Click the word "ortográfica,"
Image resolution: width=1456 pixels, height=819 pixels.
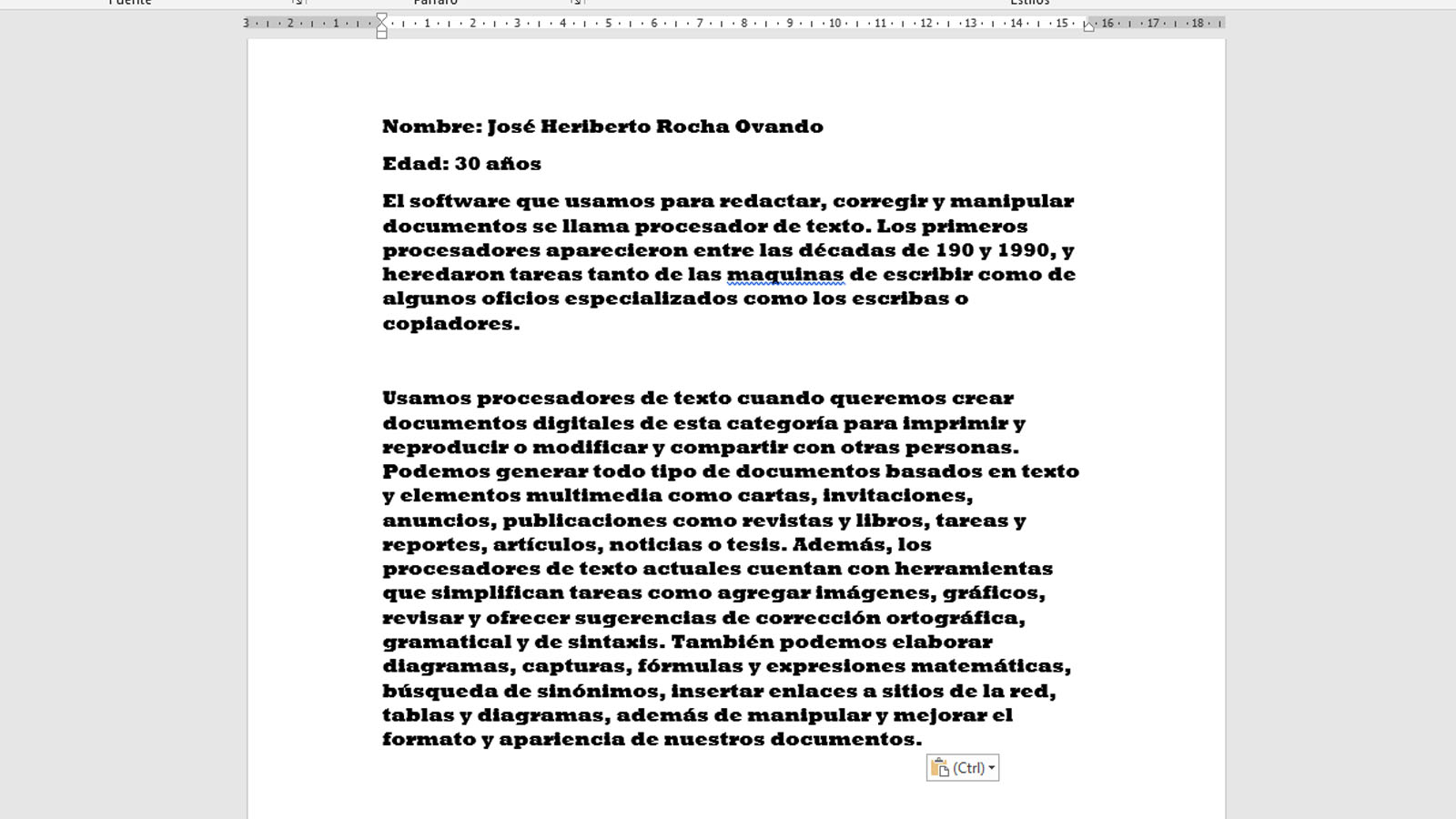coord(955,619)
